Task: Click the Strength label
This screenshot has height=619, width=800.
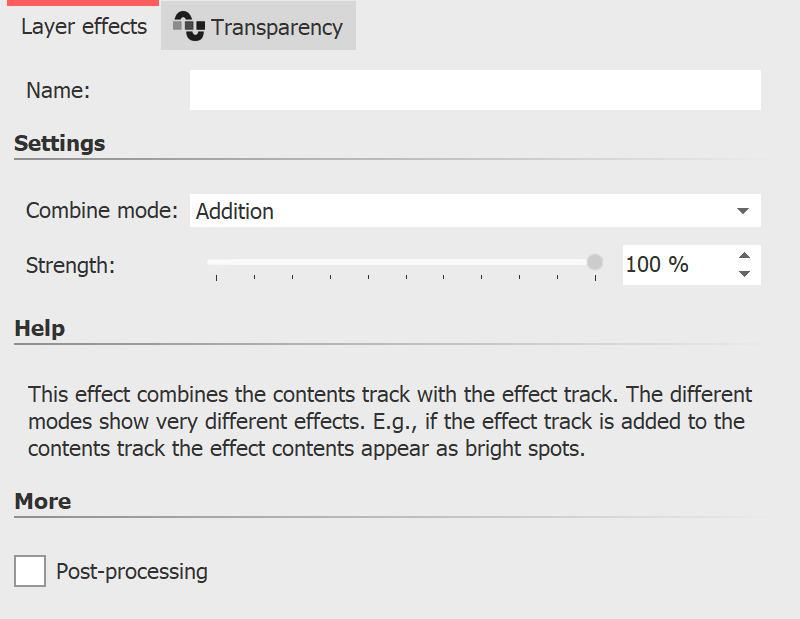Action: point(69,265)
